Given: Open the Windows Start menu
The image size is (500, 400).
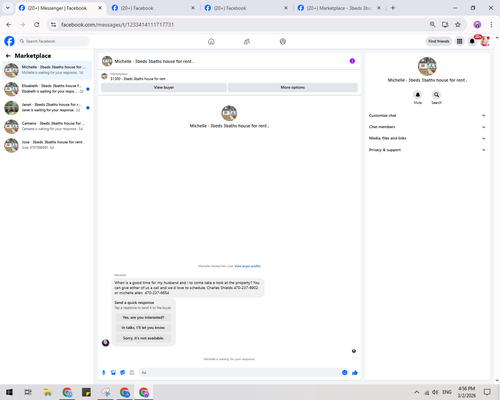Looking at the screenshot, I should 9,392.
